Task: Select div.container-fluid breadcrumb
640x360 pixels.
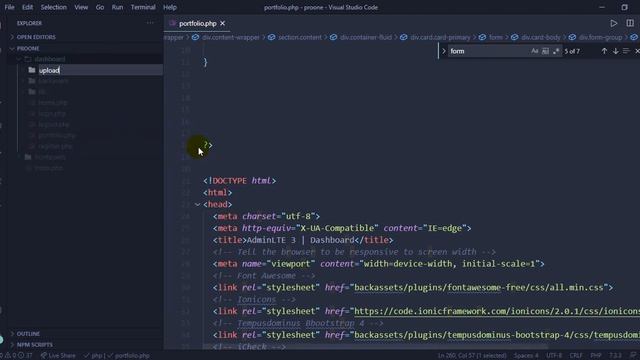Action: tap(366, 38)
